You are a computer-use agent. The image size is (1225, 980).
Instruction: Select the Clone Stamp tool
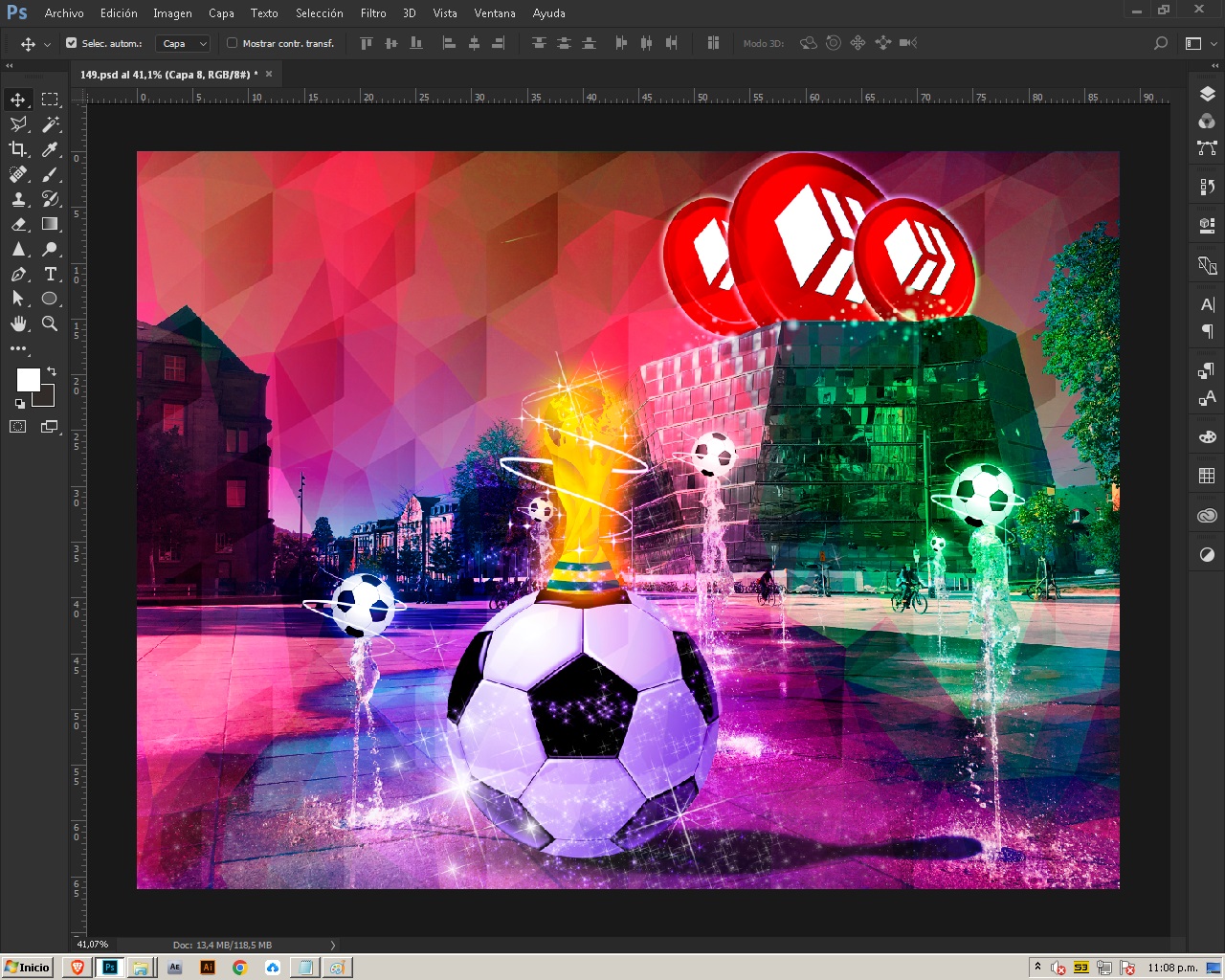[18, 199]
